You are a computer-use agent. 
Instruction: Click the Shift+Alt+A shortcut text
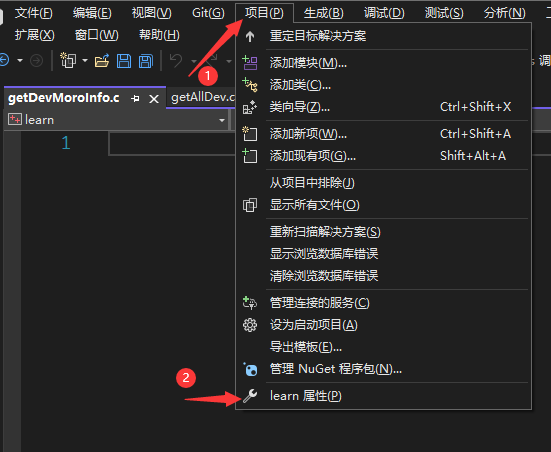tap(473, 156)
